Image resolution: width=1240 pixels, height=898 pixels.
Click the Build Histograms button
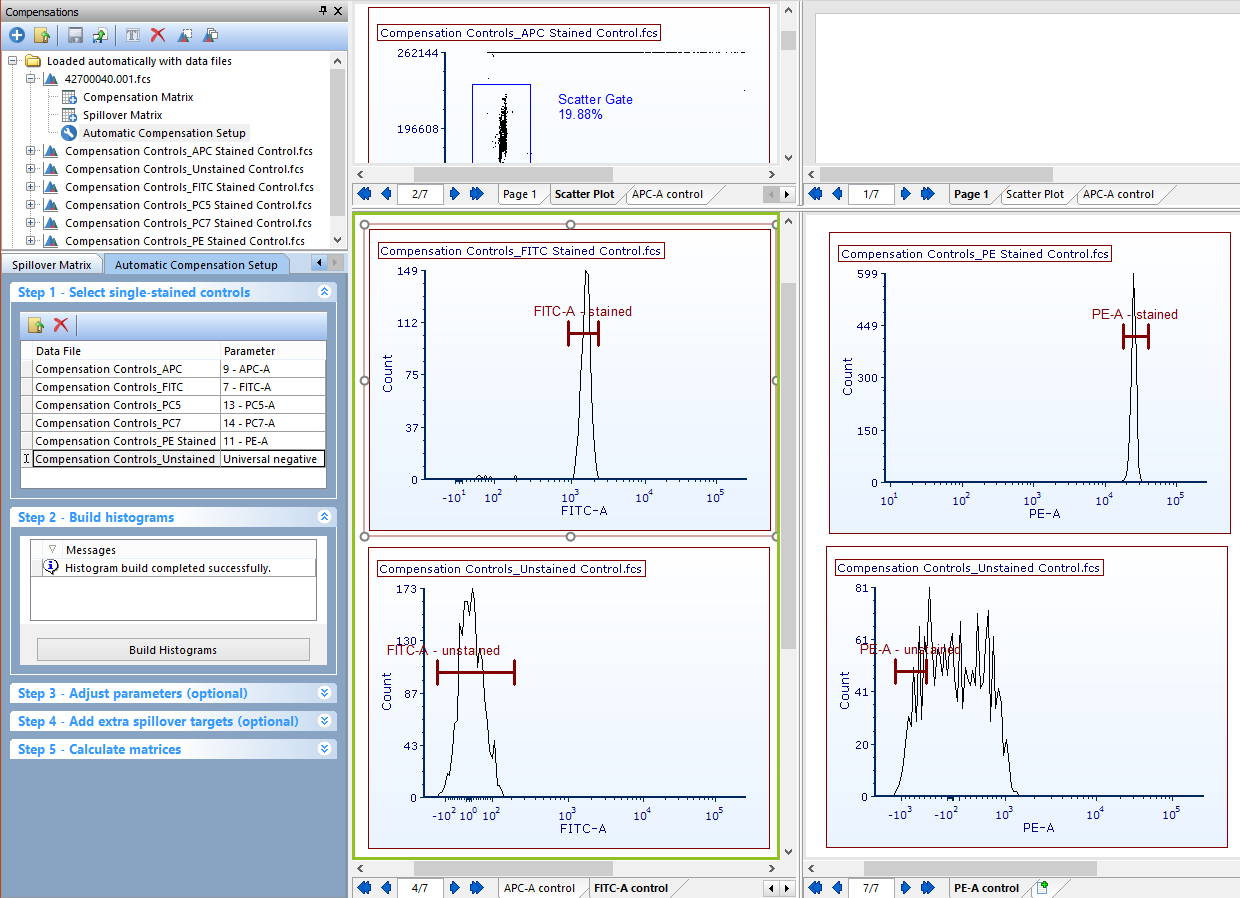pyautogui.click(x=173, y=650)
